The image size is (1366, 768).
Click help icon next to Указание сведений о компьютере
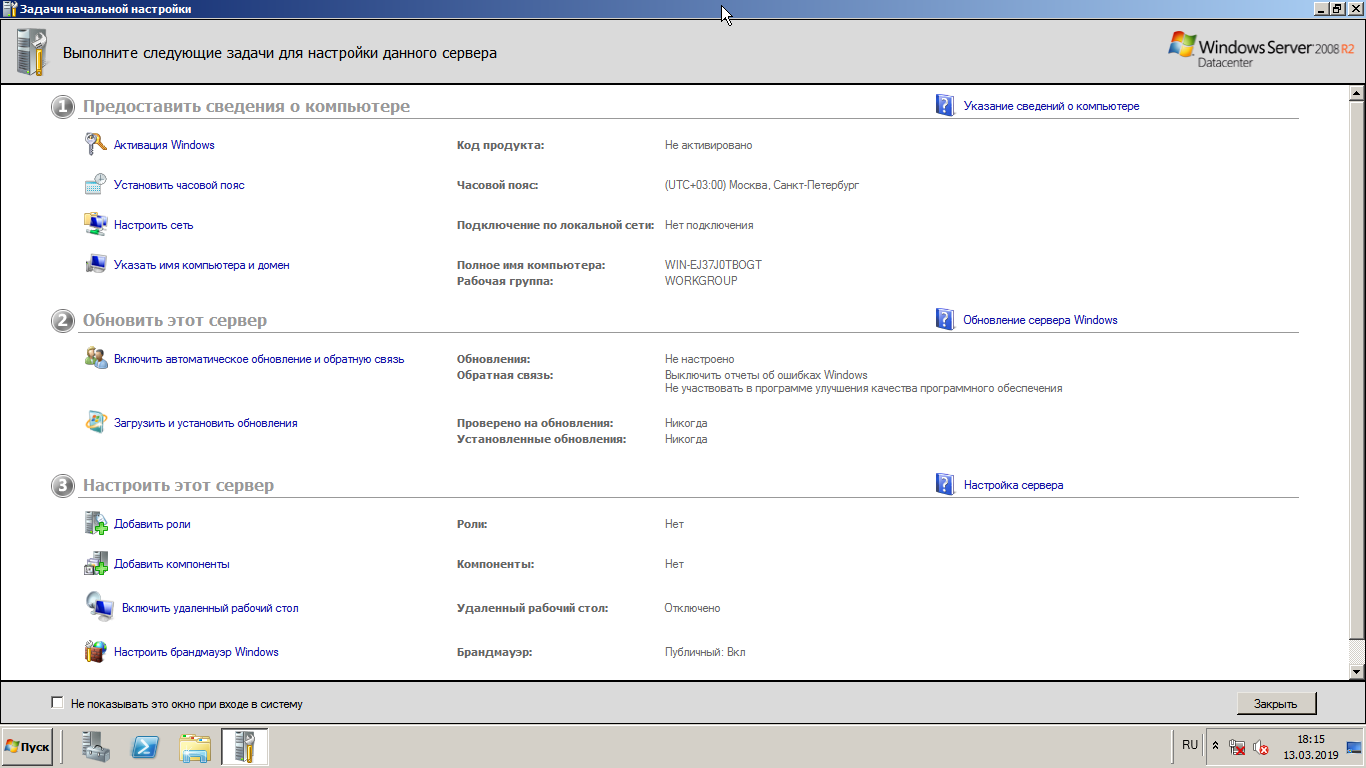[945, 105]
